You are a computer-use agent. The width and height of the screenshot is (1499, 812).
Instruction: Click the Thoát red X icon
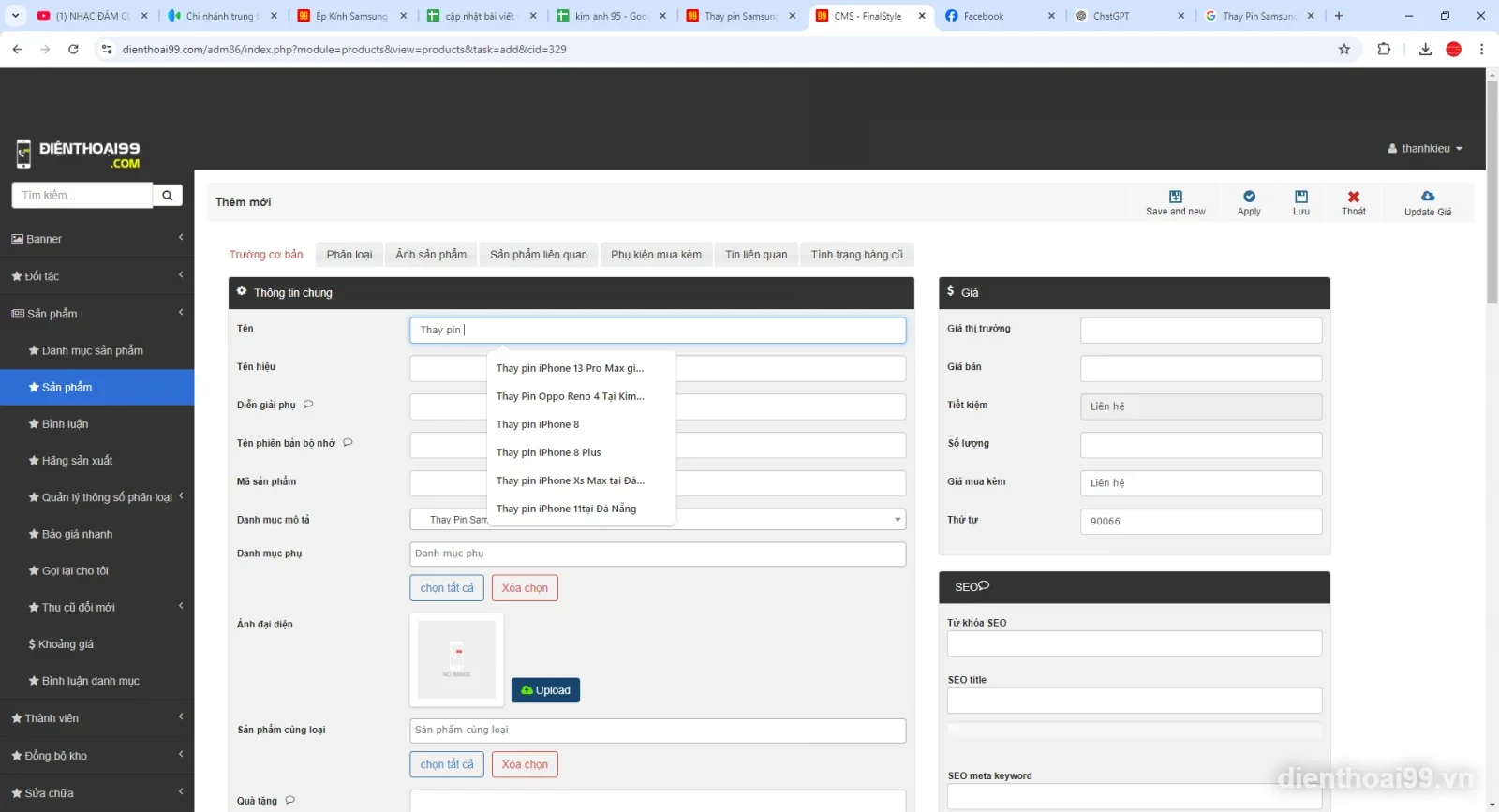click(x=1354, y=197)
